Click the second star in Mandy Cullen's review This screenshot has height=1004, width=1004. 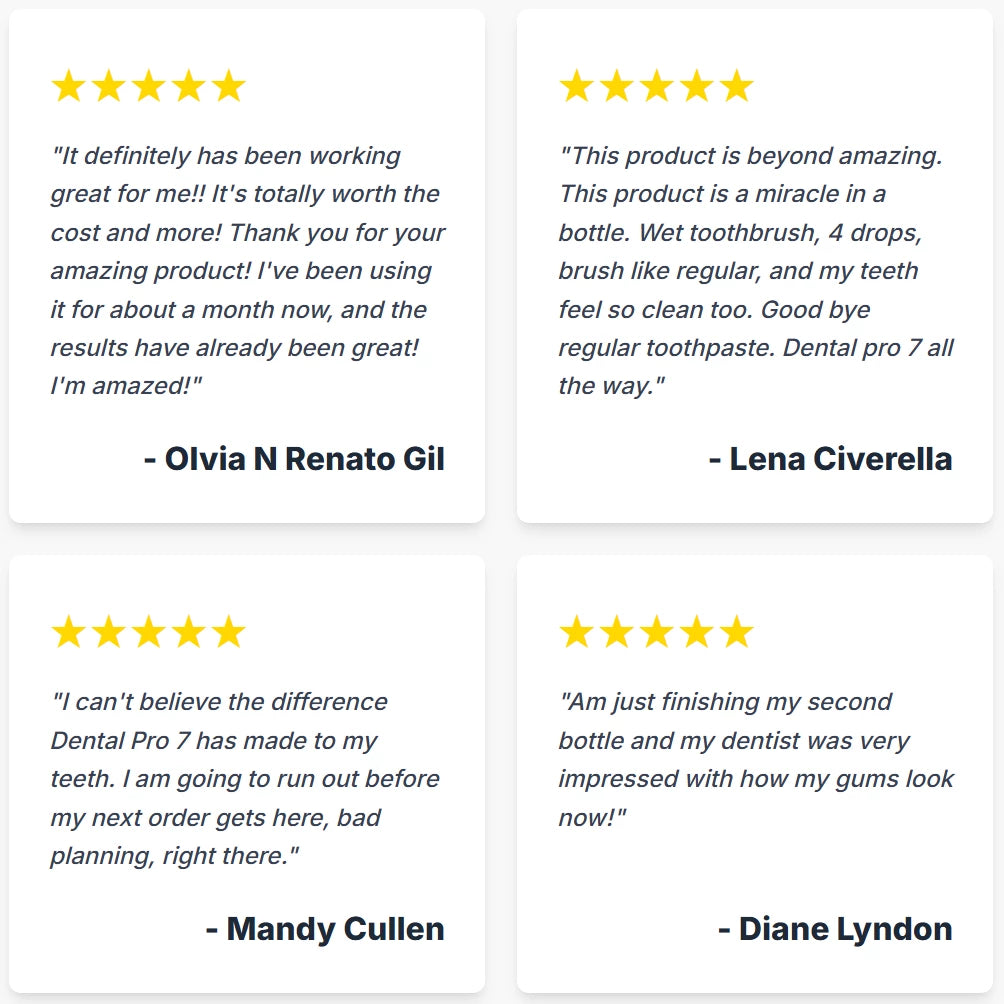pyautogui.click(x=108, y=633)
